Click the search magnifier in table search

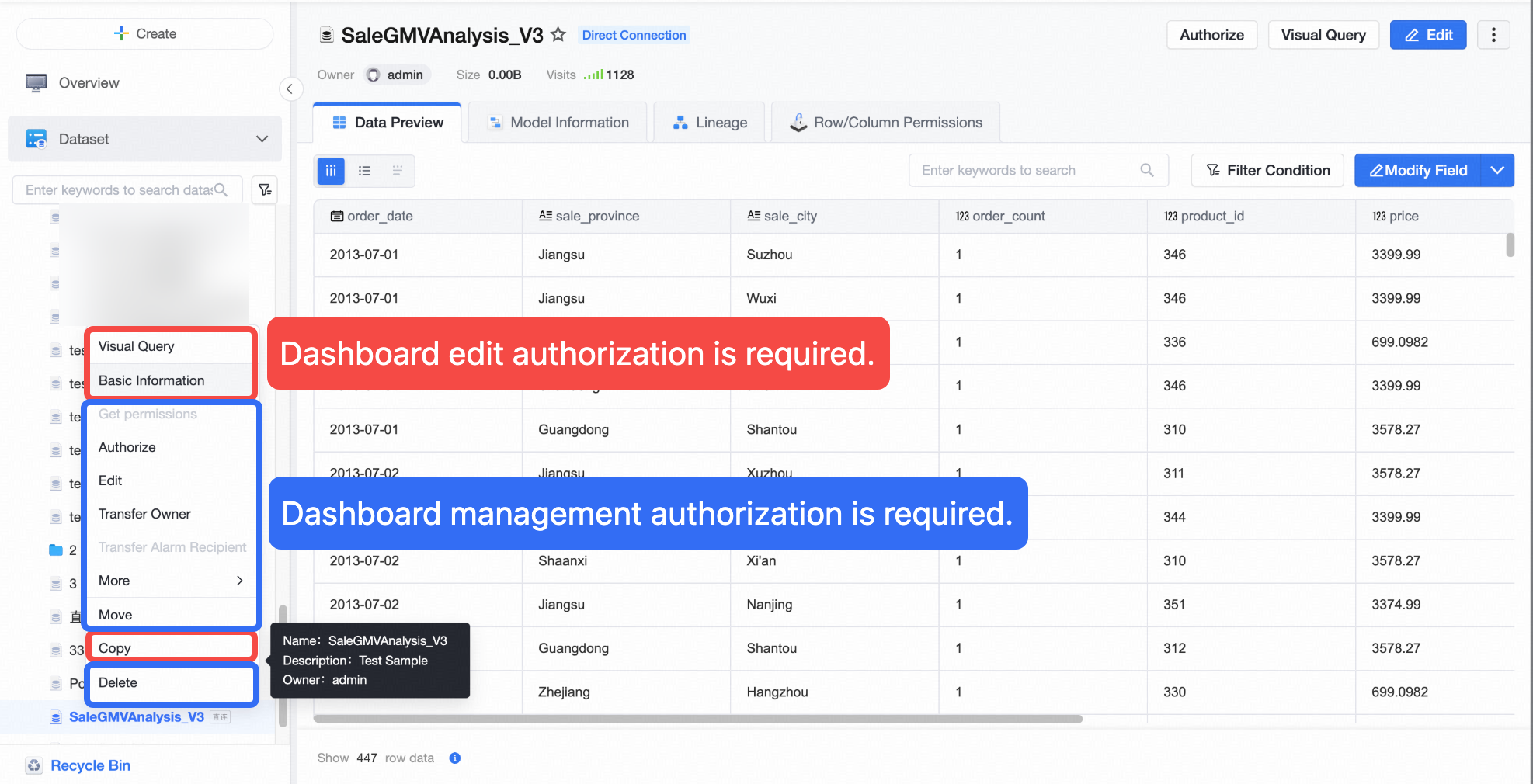coord(1147,170)
